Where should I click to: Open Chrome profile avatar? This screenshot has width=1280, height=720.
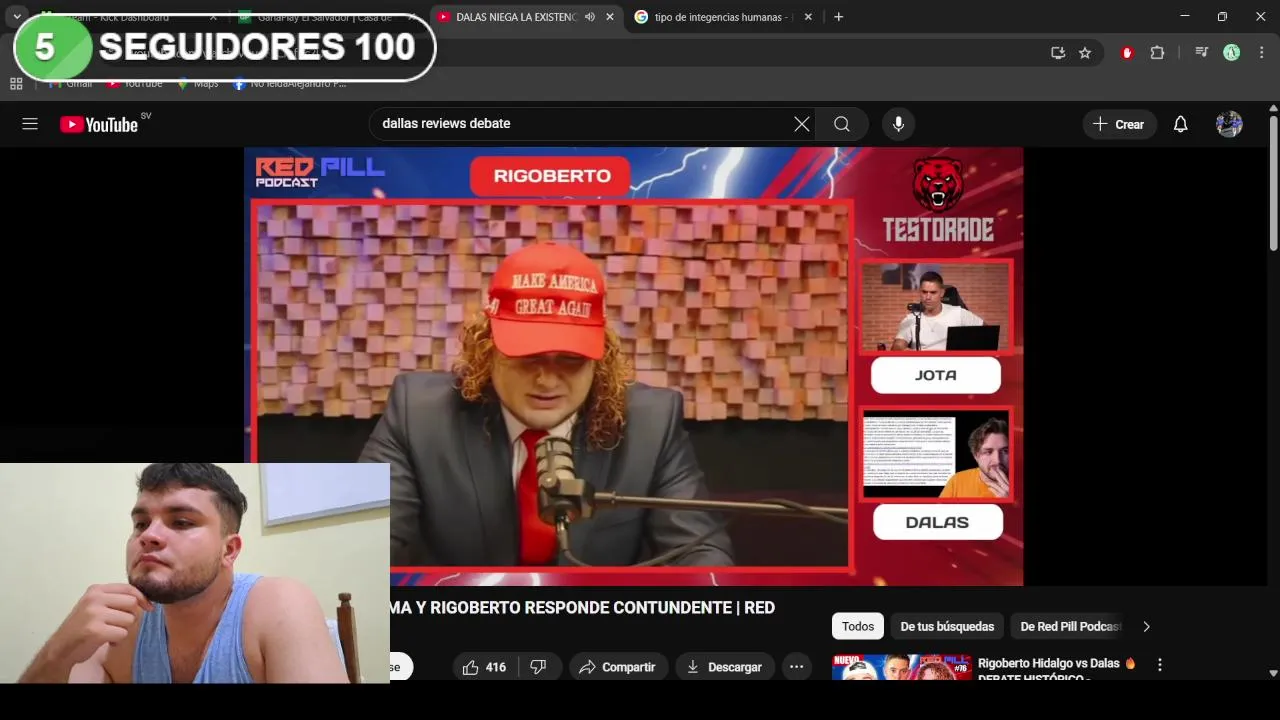pyautogui.click(x=1232, y=53)
